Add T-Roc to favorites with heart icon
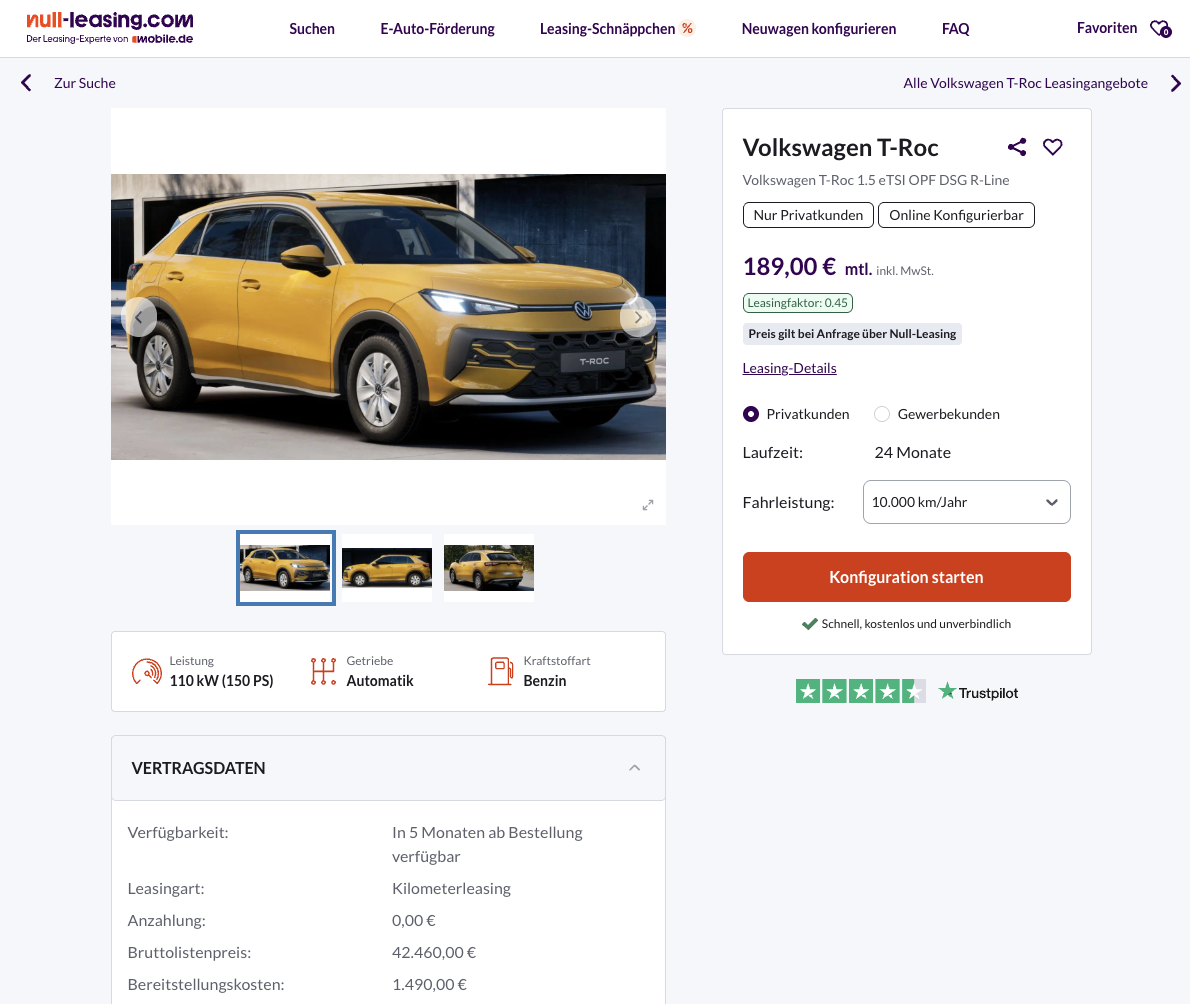This screenshot has height=1004, width=1190. [1052, 147]
